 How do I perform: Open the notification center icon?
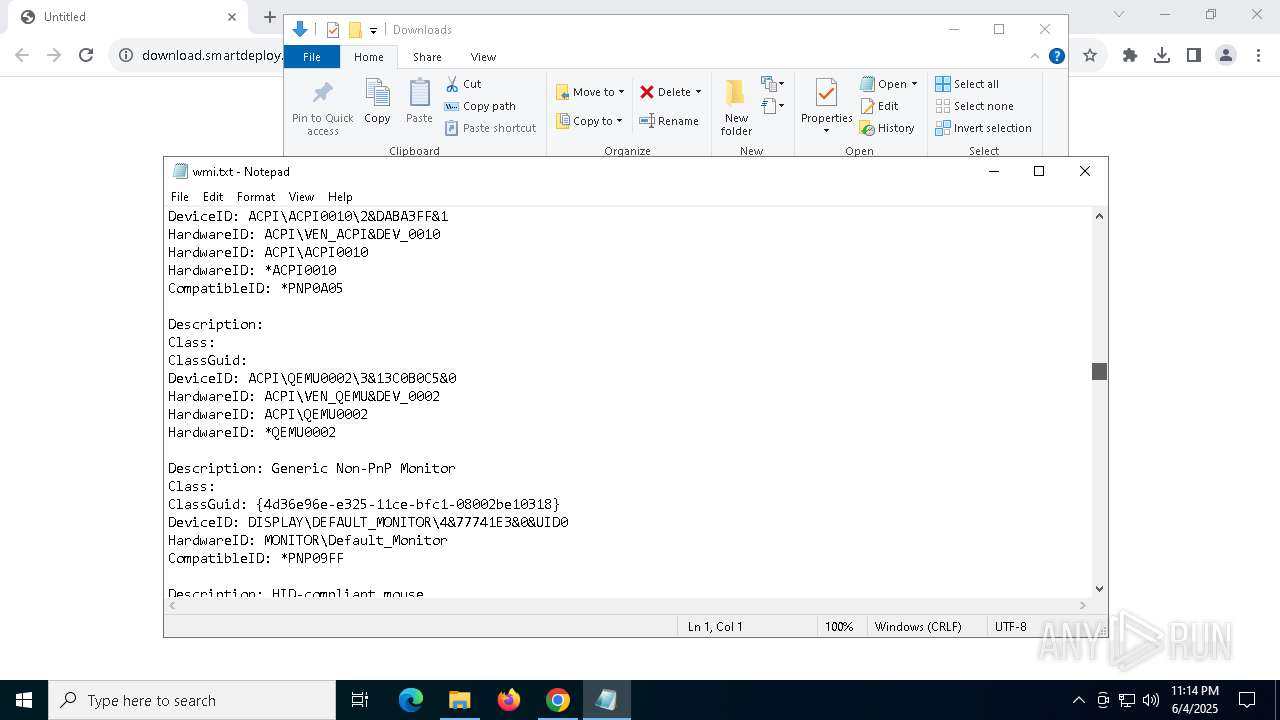1247,700
